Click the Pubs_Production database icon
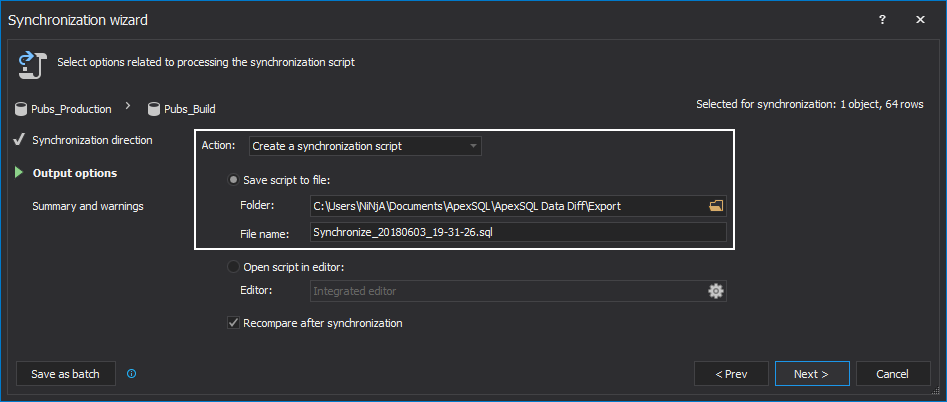The height and width of the screenshot is (402, 947). tap(23, 109)
